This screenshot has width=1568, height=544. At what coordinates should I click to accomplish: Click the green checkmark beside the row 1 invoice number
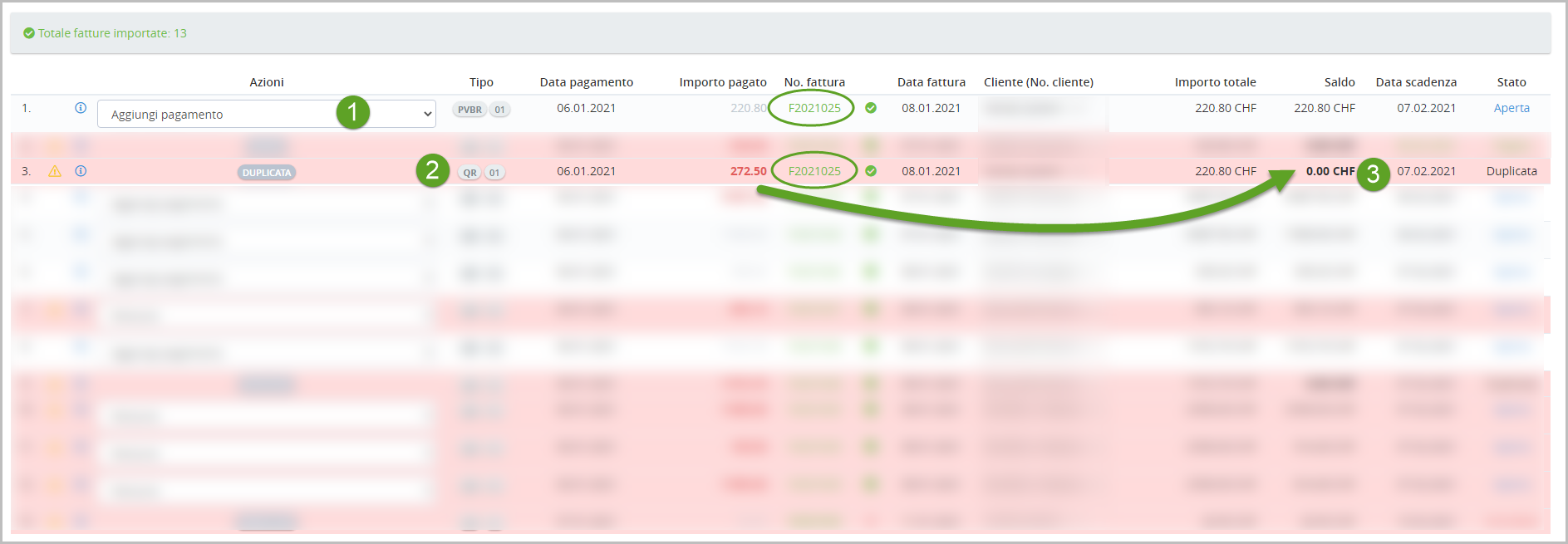point(871,108)
